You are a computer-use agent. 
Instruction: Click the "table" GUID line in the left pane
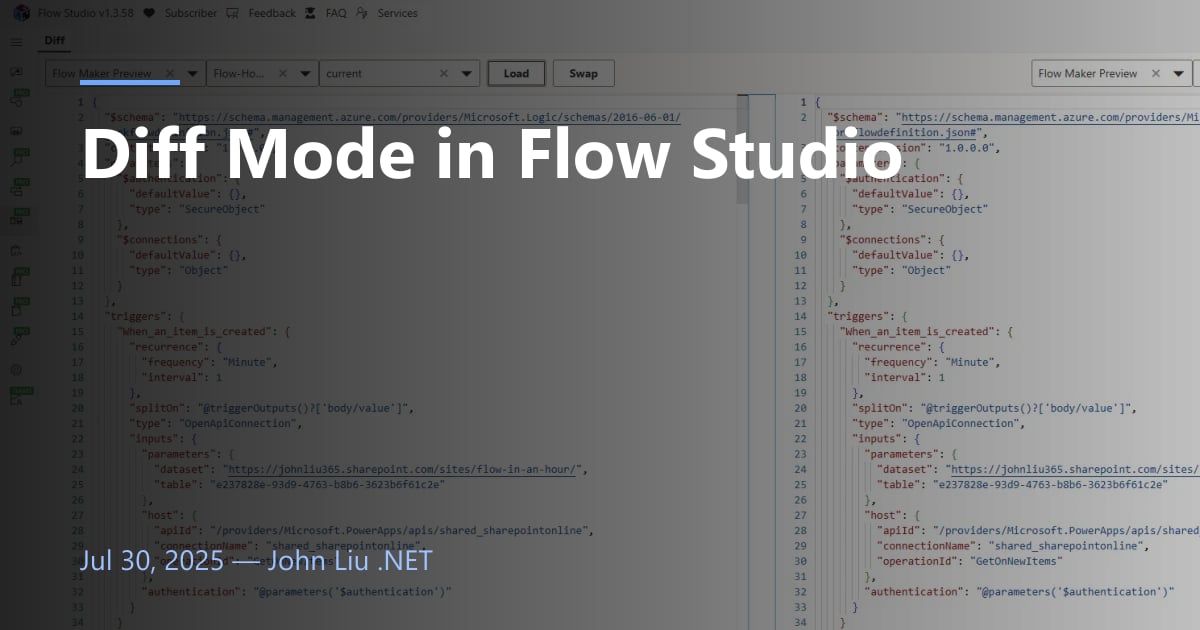point(299,484)
